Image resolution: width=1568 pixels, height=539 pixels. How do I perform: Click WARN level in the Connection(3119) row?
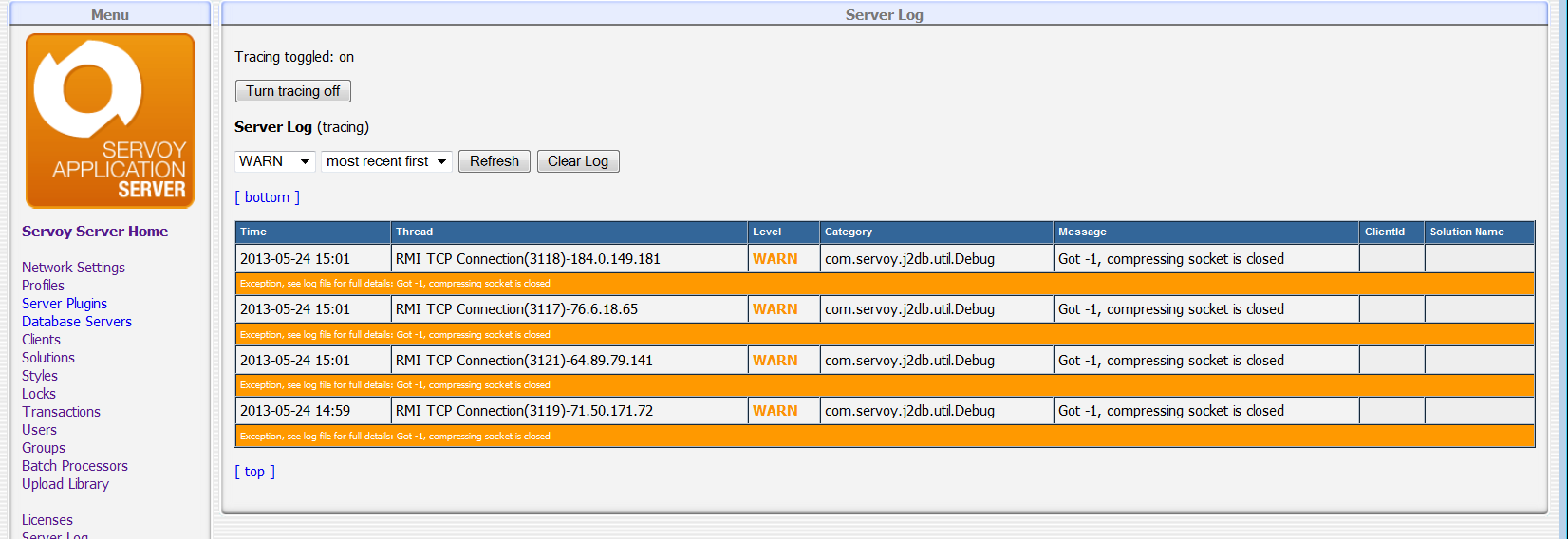click(x=775, y=411)
